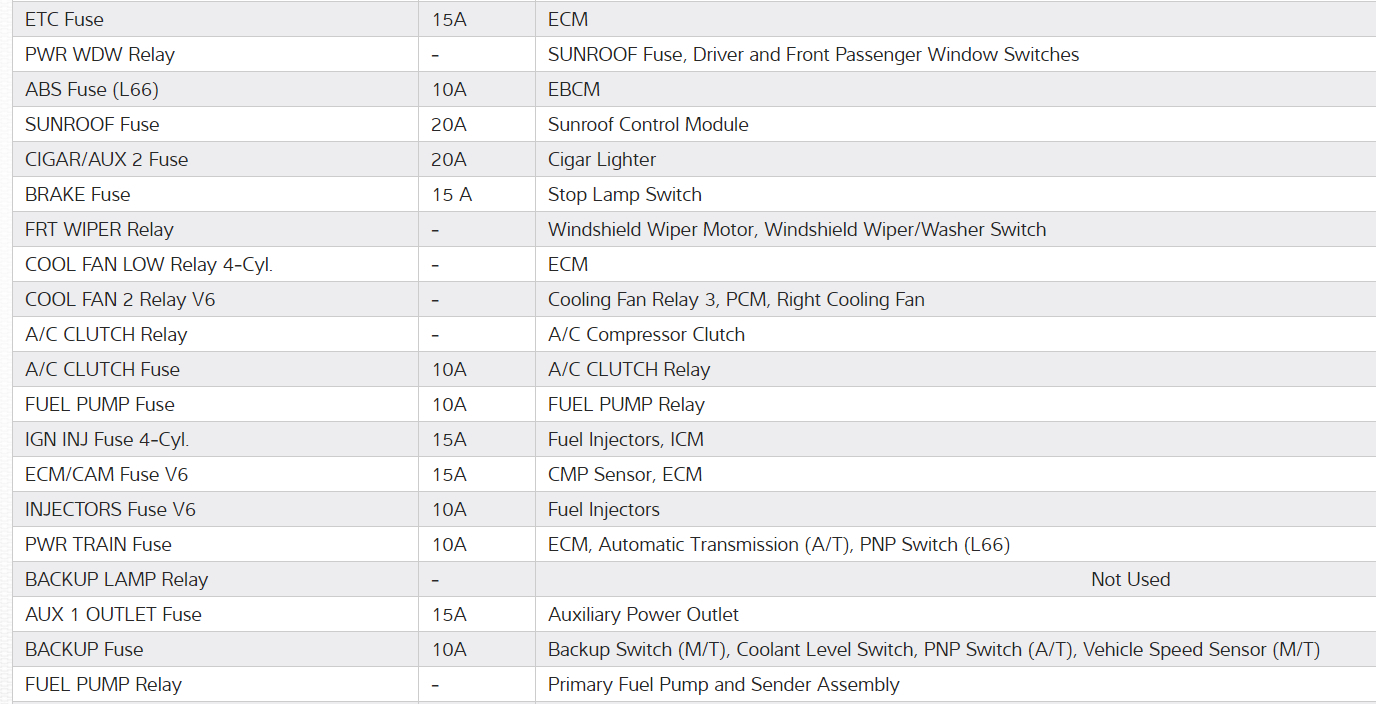The image size is (1376, 704).
Task: Click the Cigar Lighter description cell
Action: click(602, 159)
